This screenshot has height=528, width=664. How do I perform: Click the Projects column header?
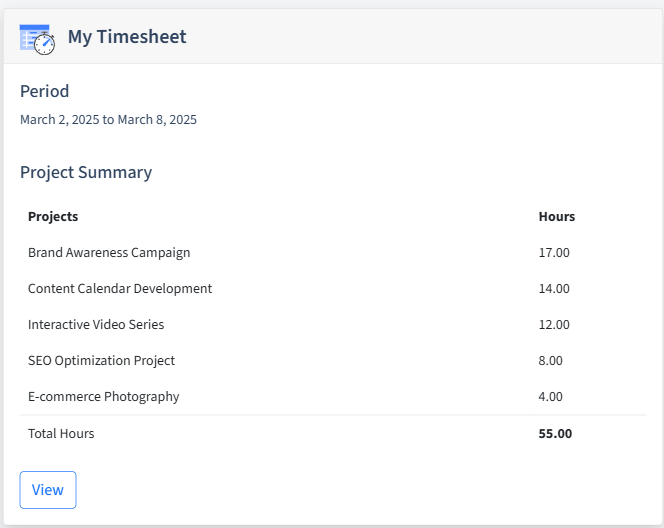[53, 216]
